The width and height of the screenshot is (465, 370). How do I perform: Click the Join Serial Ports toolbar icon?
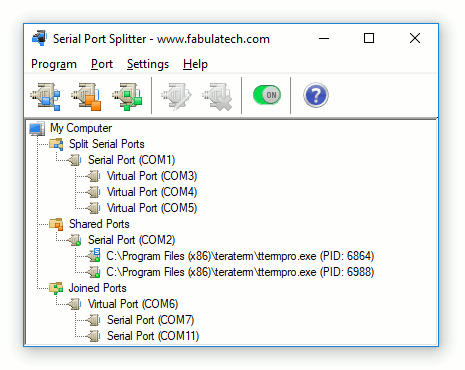(127, 97)
